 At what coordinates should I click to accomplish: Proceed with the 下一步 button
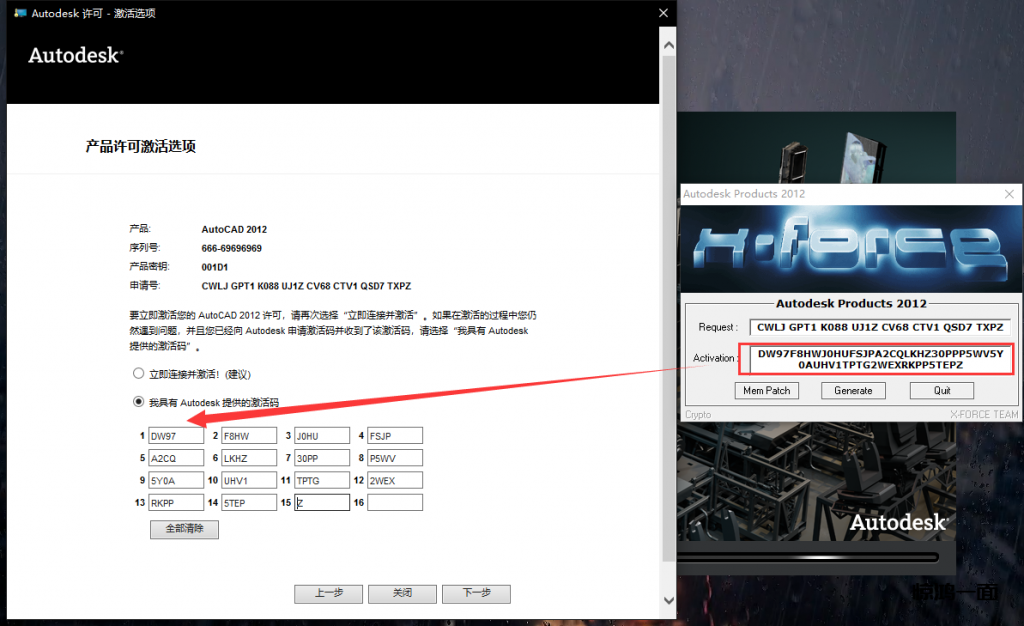click(476, 594)
